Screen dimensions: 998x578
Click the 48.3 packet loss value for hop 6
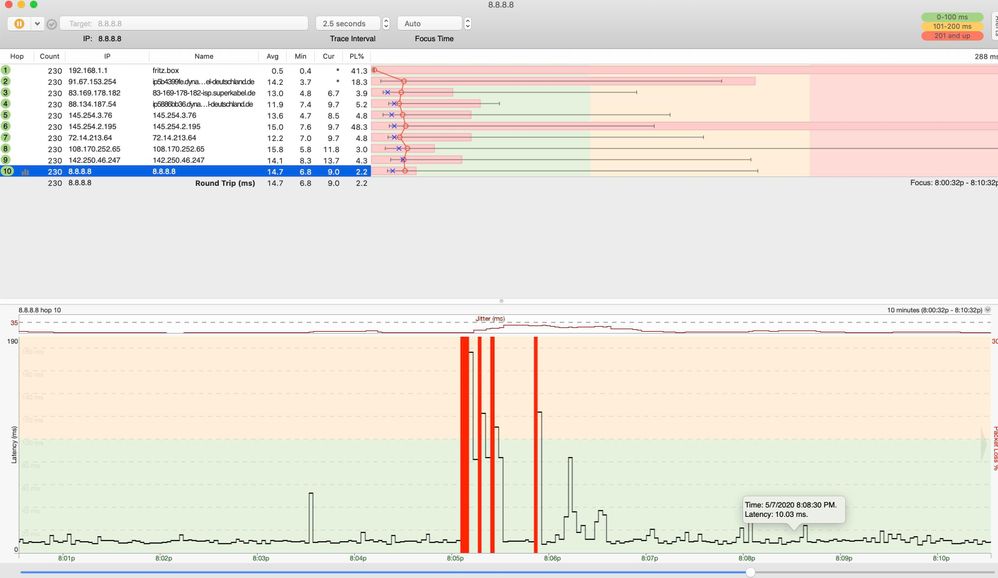(x=359, y=127)
